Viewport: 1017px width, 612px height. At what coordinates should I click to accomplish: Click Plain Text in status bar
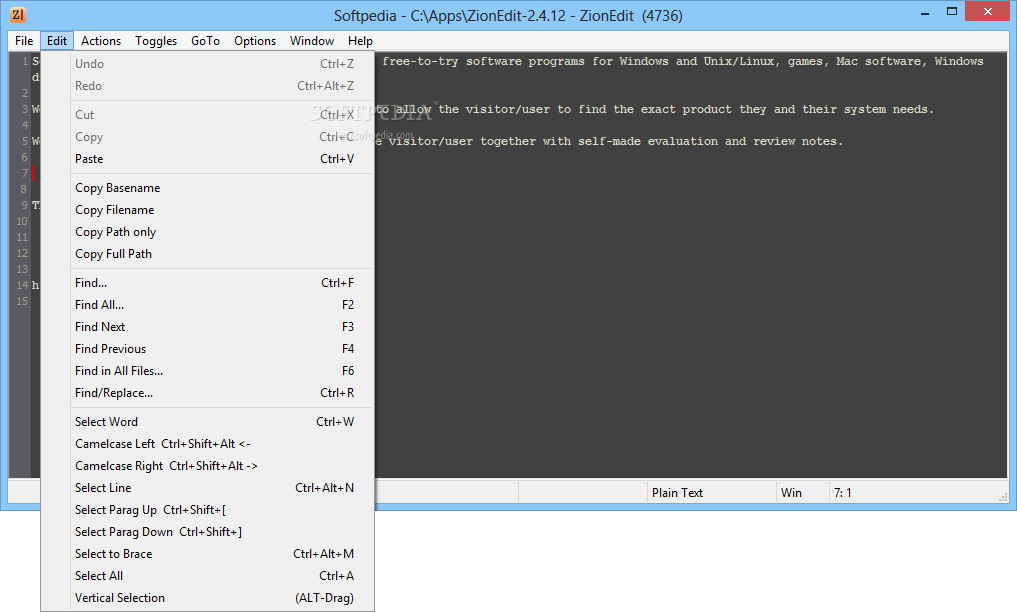(677, 493)
